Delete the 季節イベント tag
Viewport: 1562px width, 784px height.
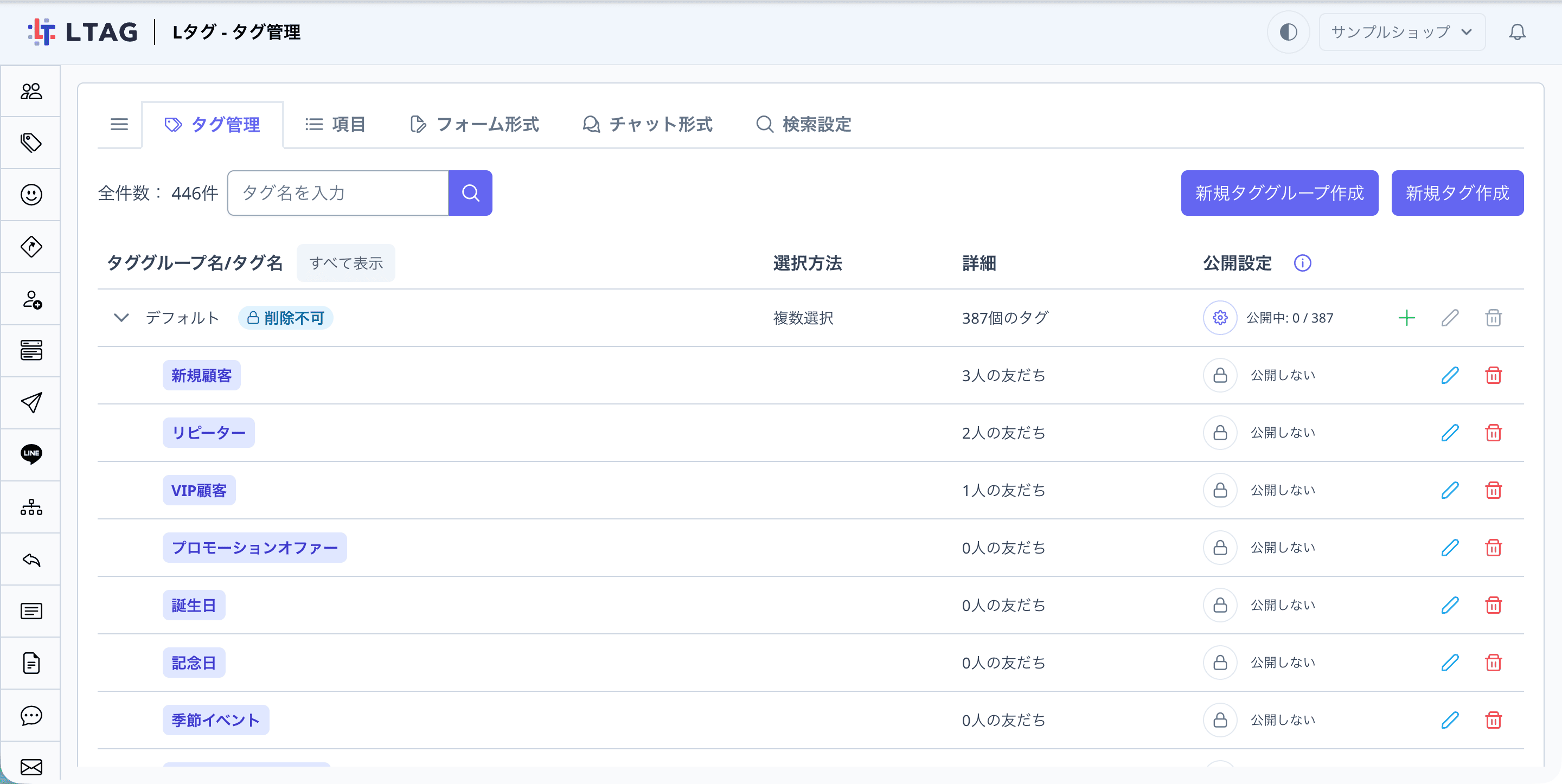(x=1493, y=719)
